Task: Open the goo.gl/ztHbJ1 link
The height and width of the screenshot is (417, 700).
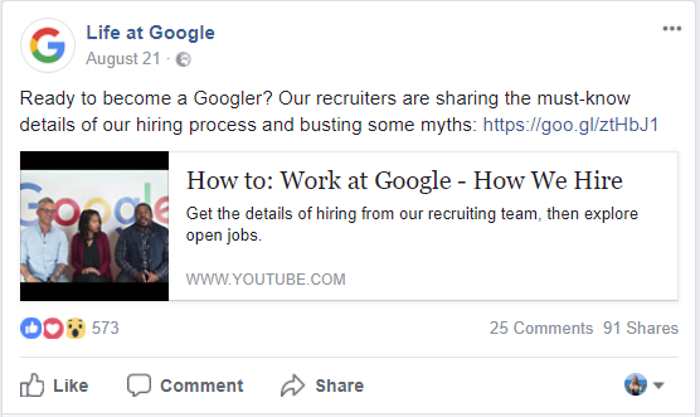Action: click(571, 125)
